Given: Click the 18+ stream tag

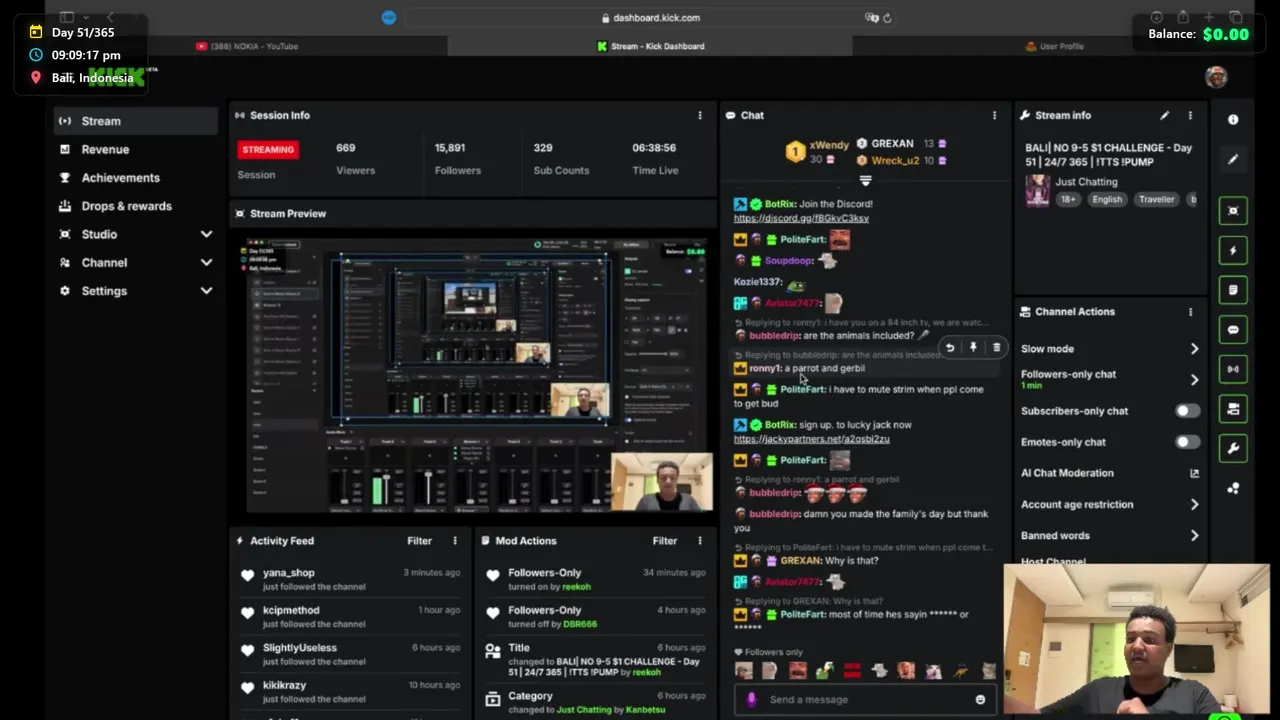Looking at the screenshot, I should [x=1067, y=200].
